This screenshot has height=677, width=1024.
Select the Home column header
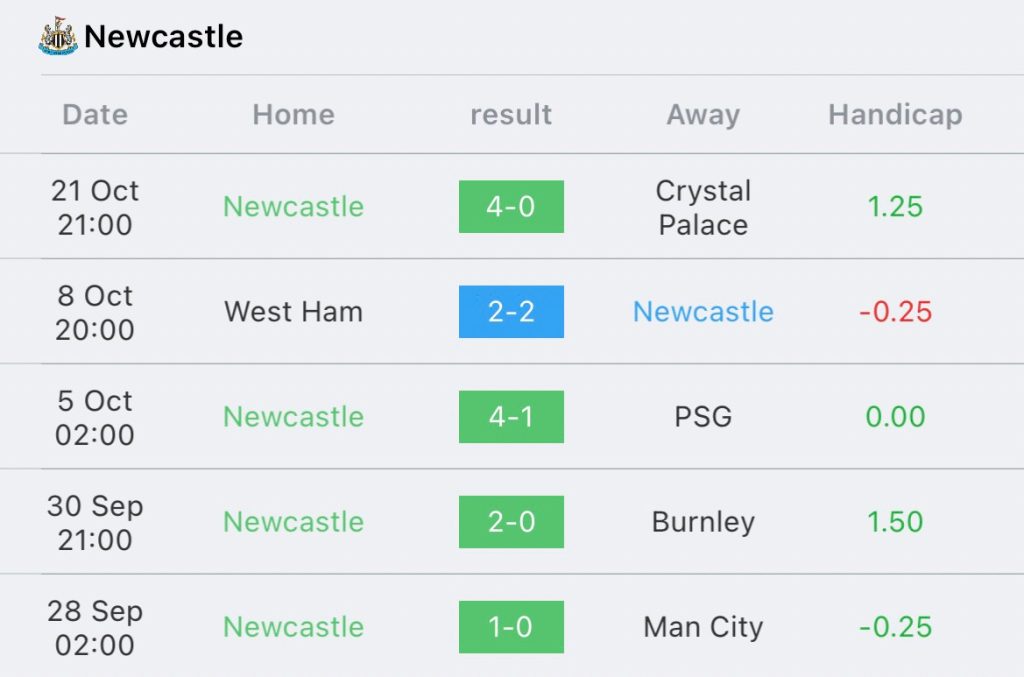pos(294,115)
